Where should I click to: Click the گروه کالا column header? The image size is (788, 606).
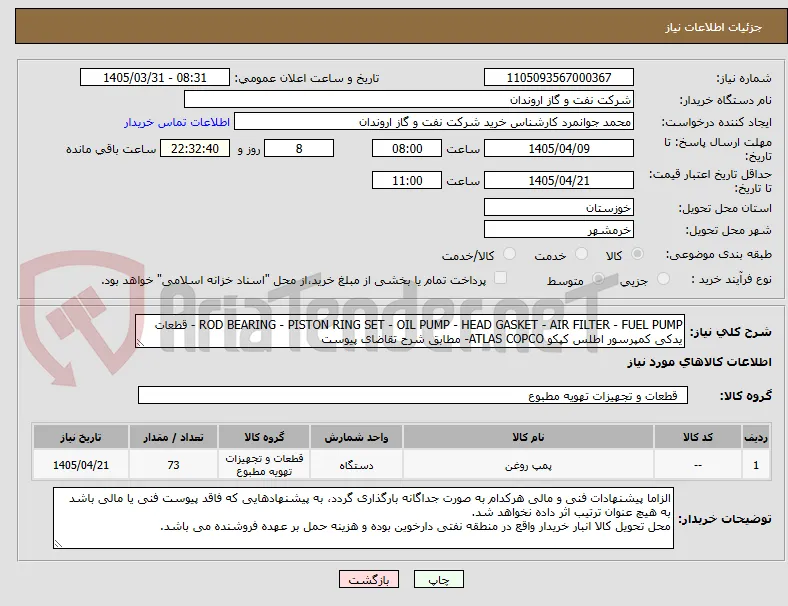point(264,437)
